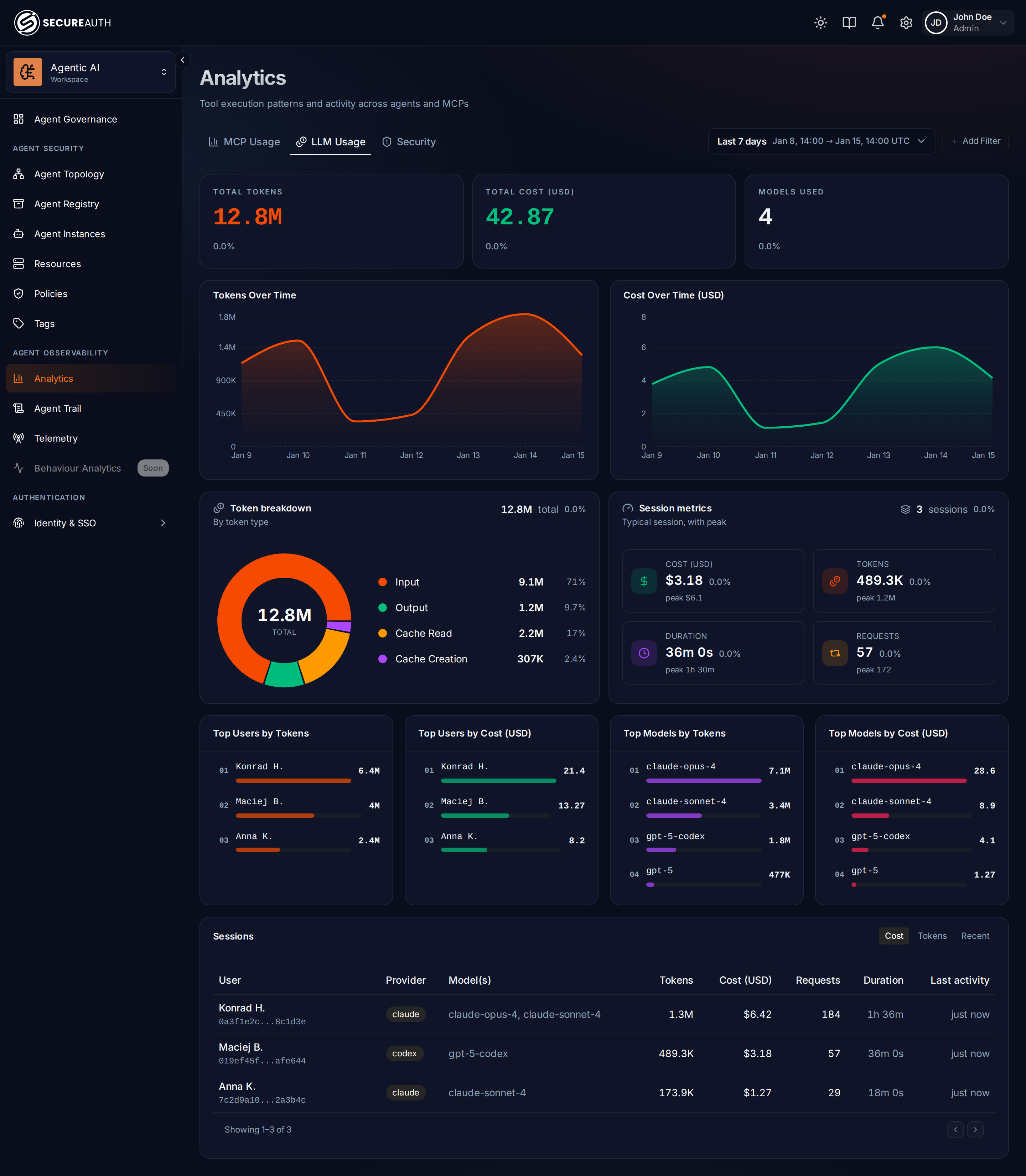Click the Add Filter button
The width and height of the screenshot is (1026, 1176).
[x=975, y=141]
